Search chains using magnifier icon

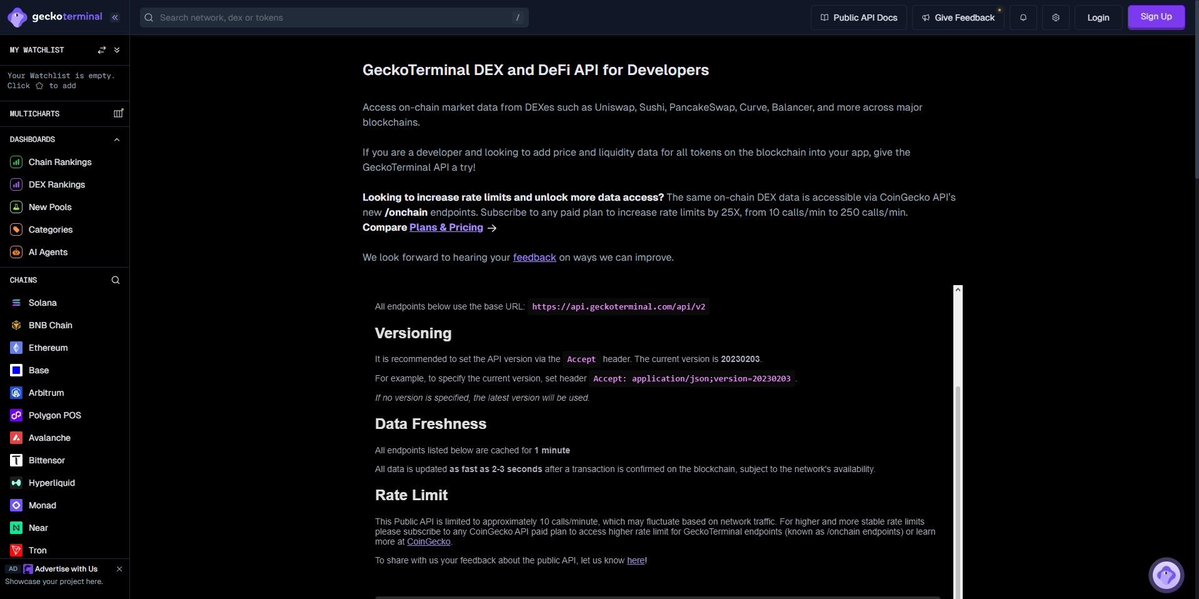(115, 280)
